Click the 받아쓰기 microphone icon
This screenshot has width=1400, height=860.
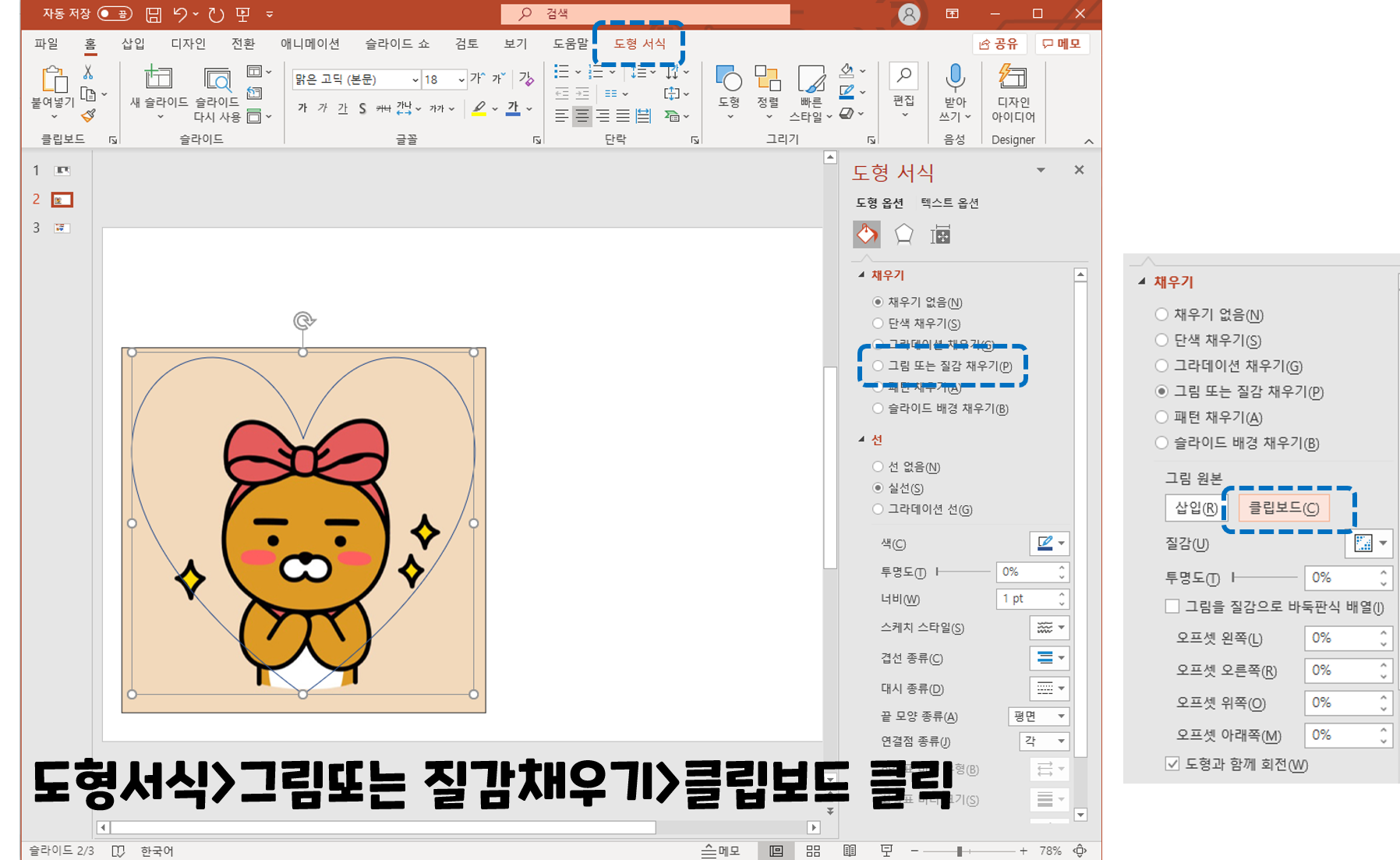[x=955, y=78]
